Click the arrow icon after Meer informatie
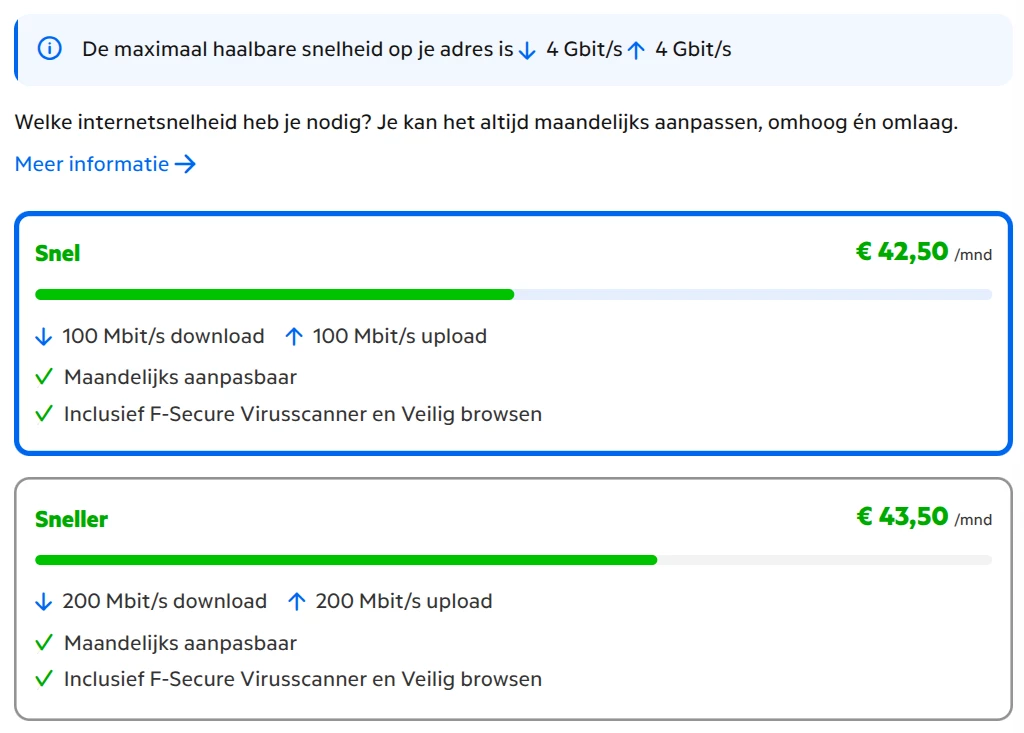Screen dimensions: 1024x733 point(185,164)
